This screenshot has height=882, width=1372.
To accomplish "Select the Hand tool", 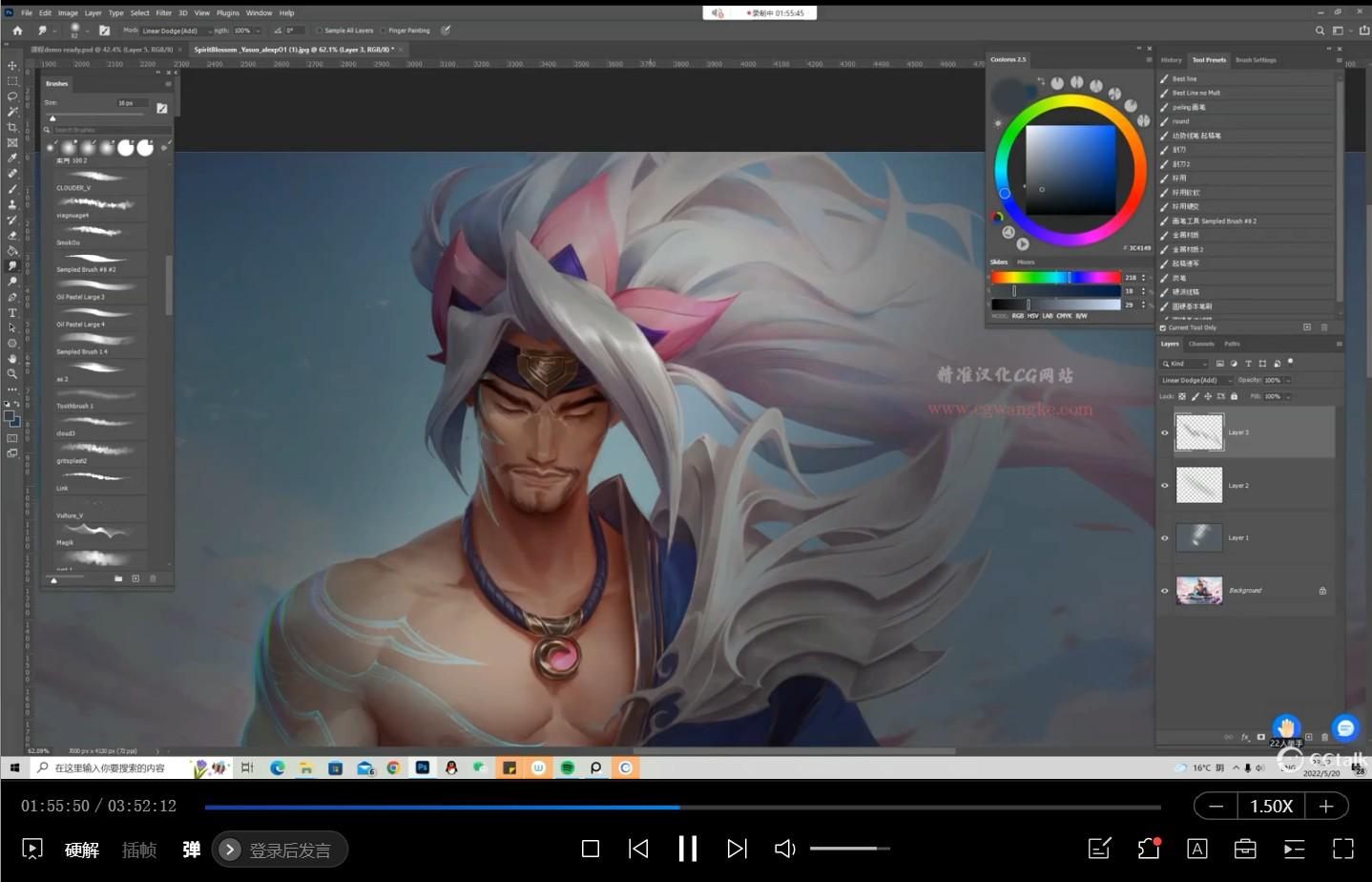I will [12, 358].
